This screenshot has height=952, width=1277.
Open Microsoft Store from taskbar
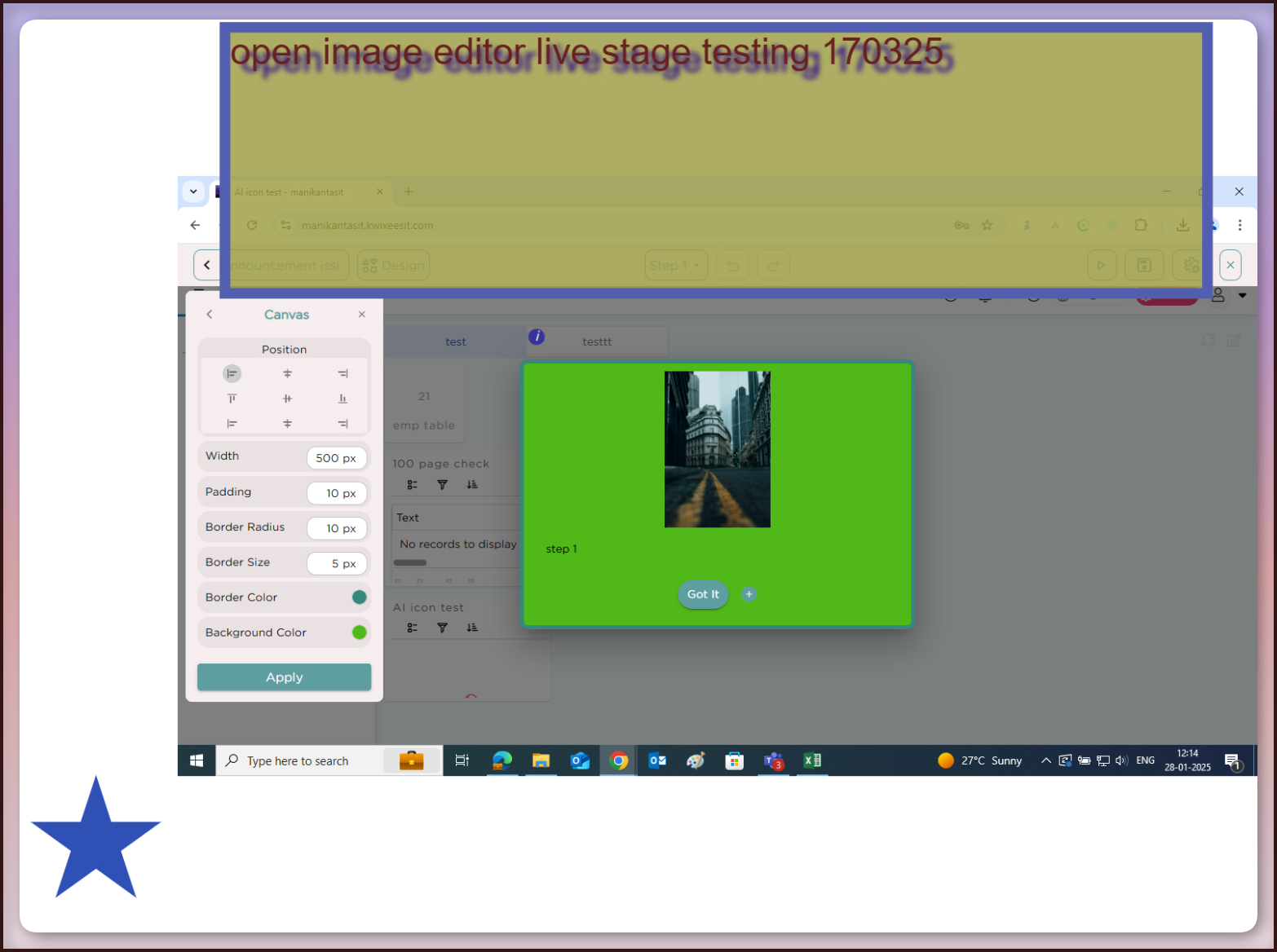pyautogui.click(x=735, y=760)
